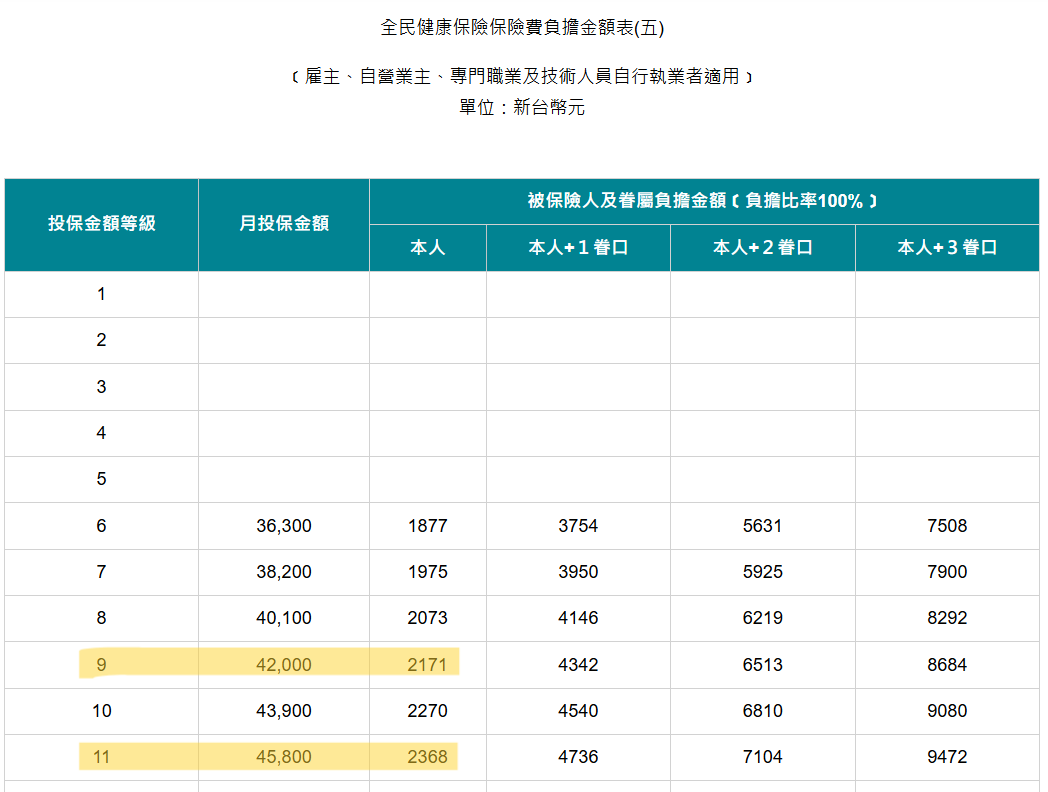
Task: Click the 9472 cell in grade 11 row
Action: [x=947, y=757]
